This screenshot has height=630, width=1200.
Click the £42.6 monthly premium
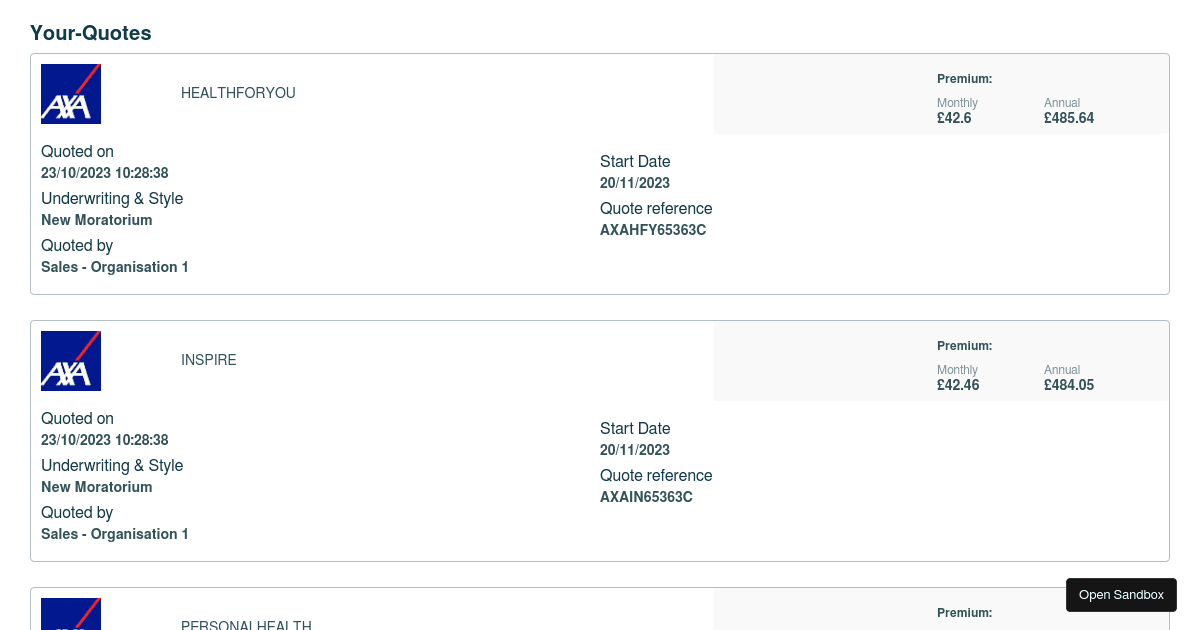954,118
